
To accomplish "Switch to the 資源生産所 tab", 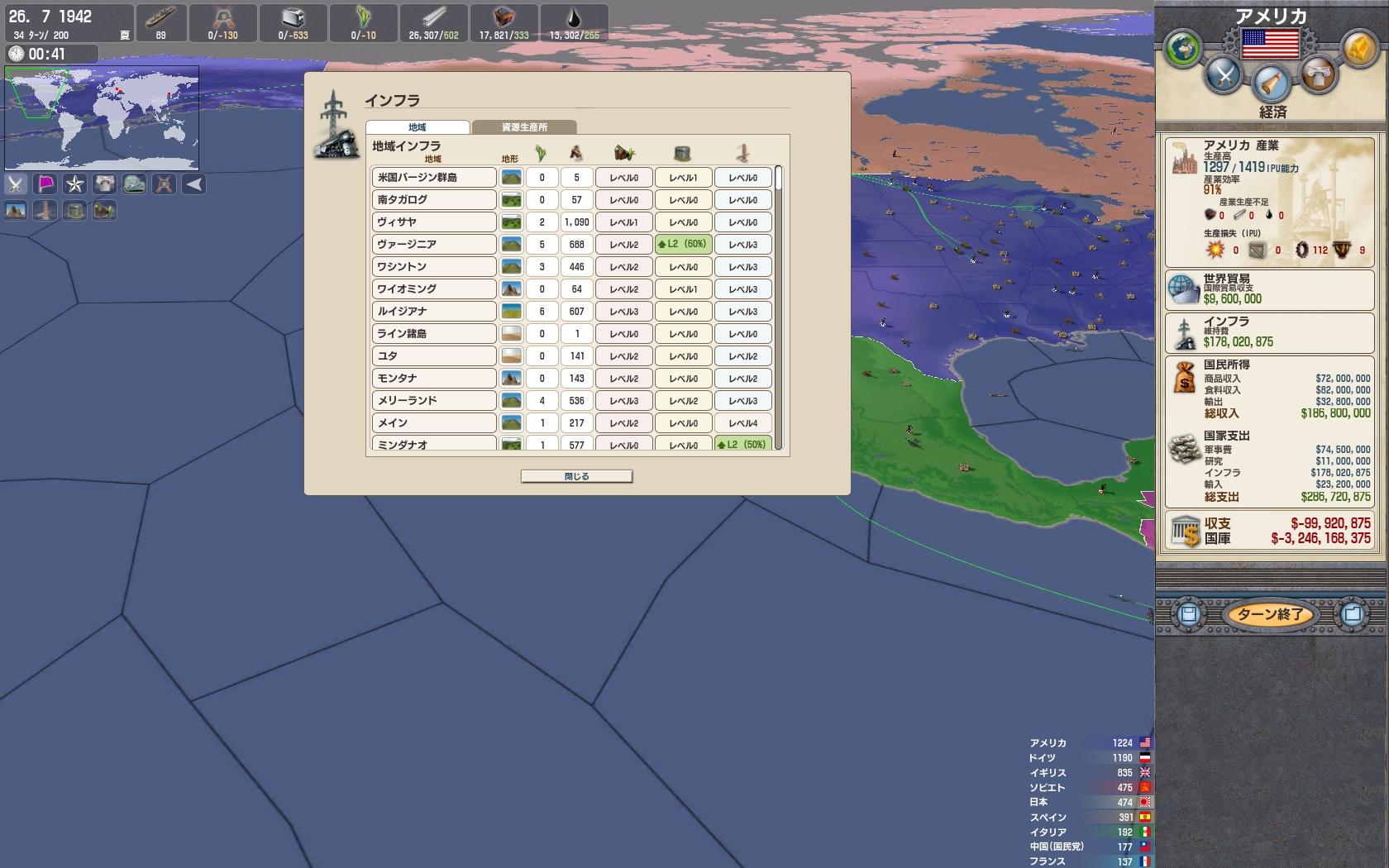I will (524, 127).
